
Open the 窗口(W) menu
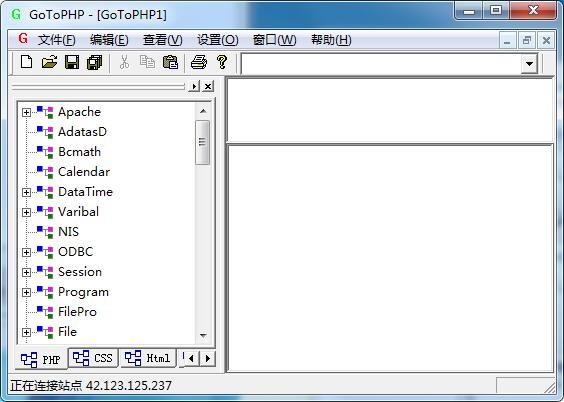tap(274, 40)
